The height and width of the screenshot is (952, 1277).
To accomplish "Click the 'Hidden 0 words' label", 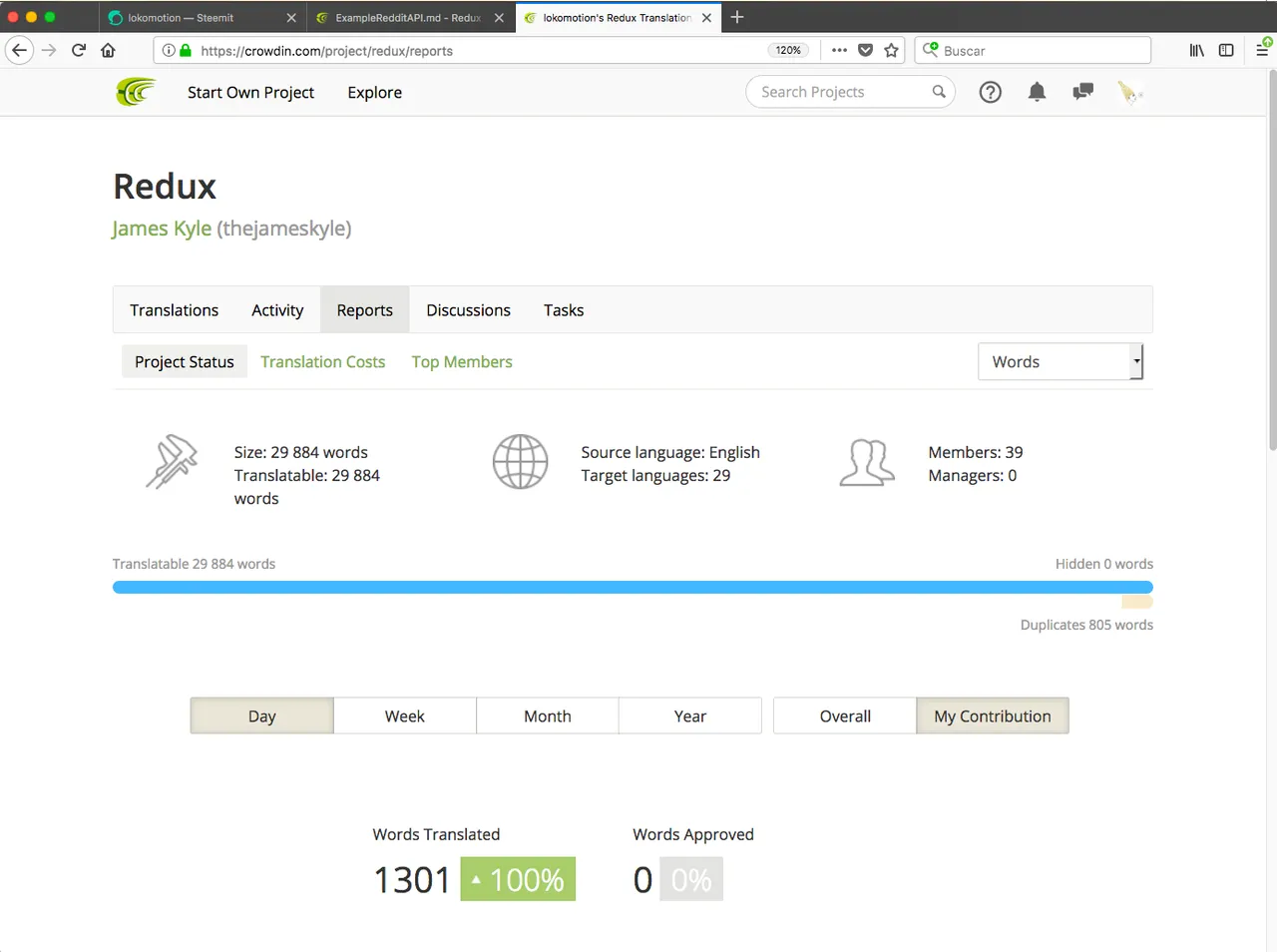I will pyautogui.click(x=1104, y=564).
